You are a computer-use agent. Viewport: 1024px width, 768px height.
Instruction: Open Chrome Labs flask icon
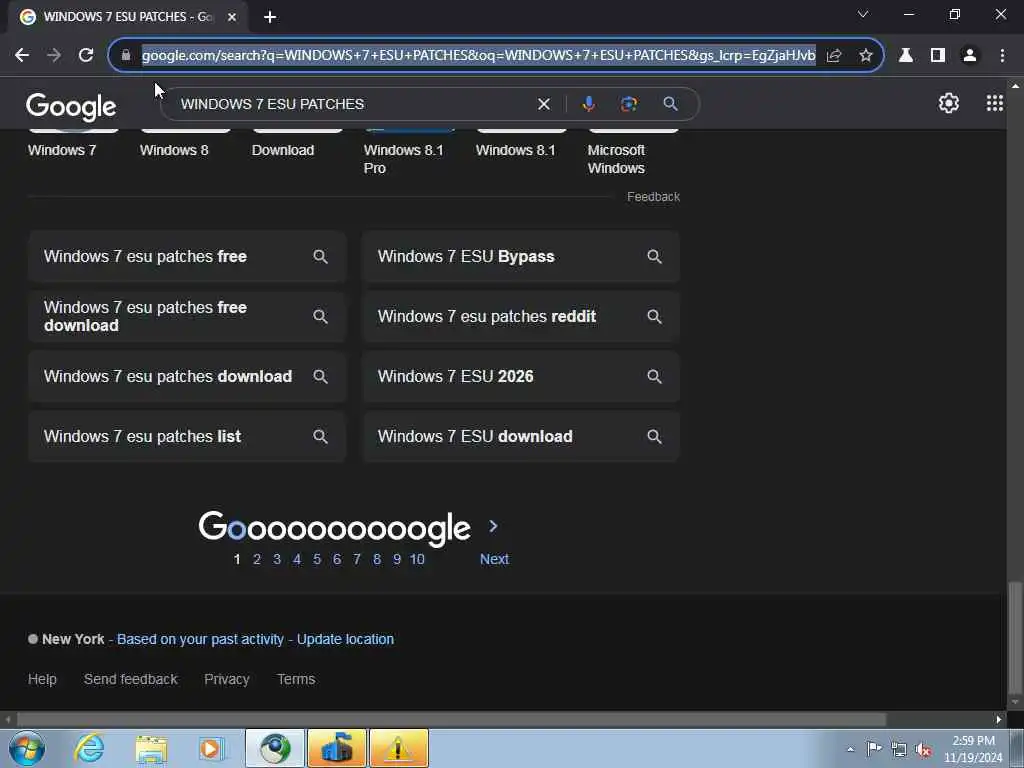[x=905, y=55]
